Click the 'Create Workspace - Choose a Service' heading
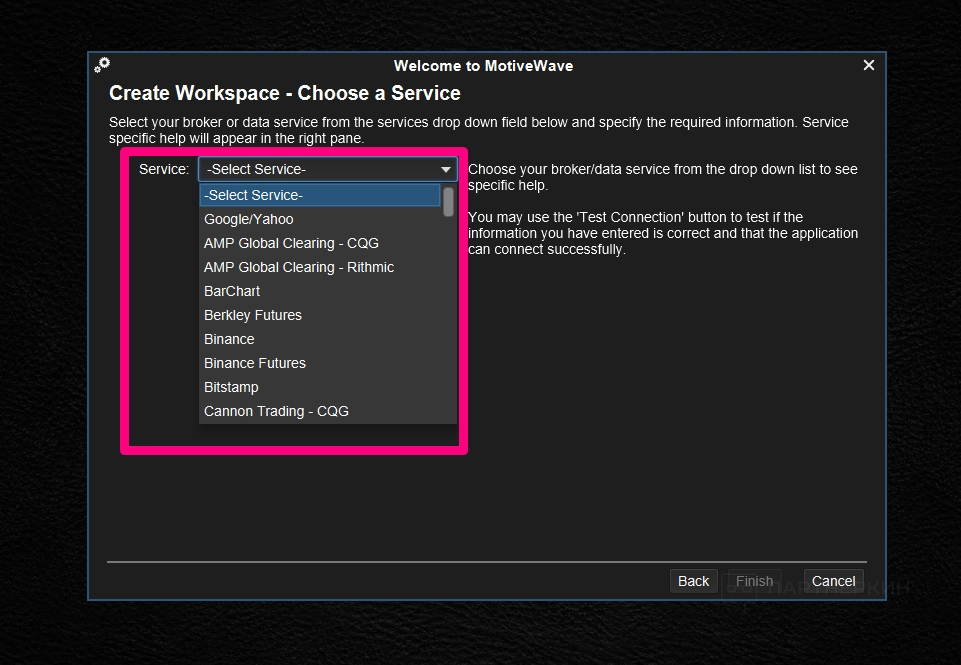Screen dimensions: 961x665 (x=285, y=93)
